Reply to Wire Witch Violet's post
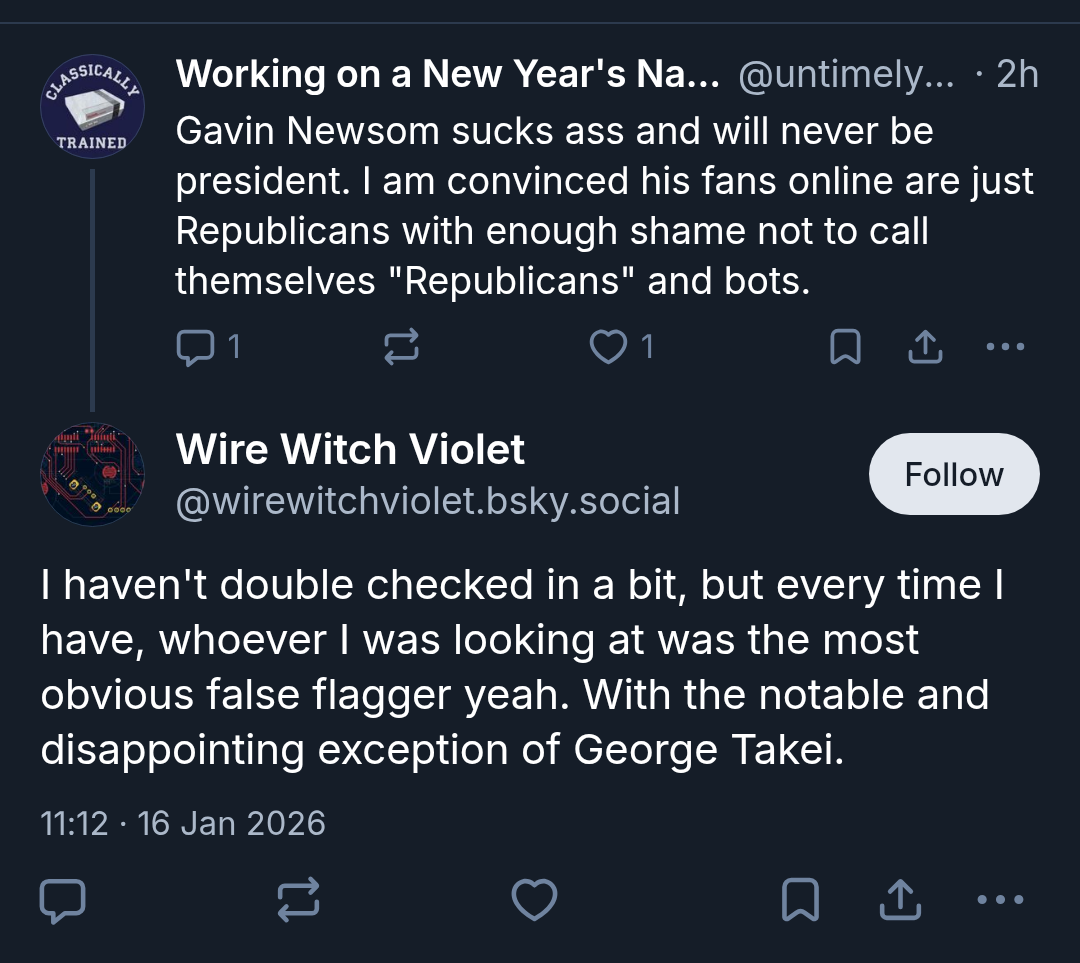 tap(63, 900)
